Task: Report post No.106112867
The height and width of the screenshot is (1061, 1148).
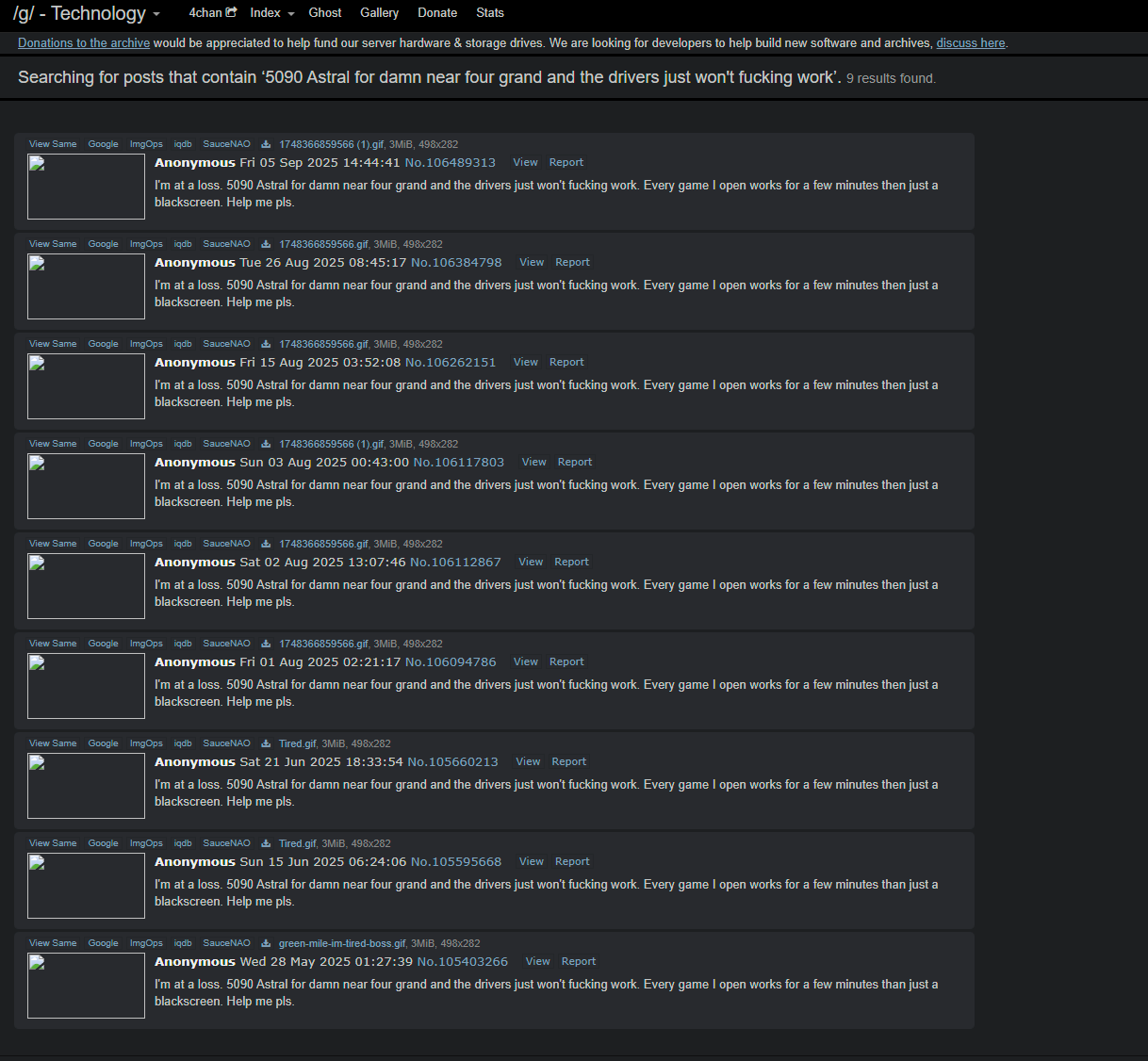Action: point(571,562)
